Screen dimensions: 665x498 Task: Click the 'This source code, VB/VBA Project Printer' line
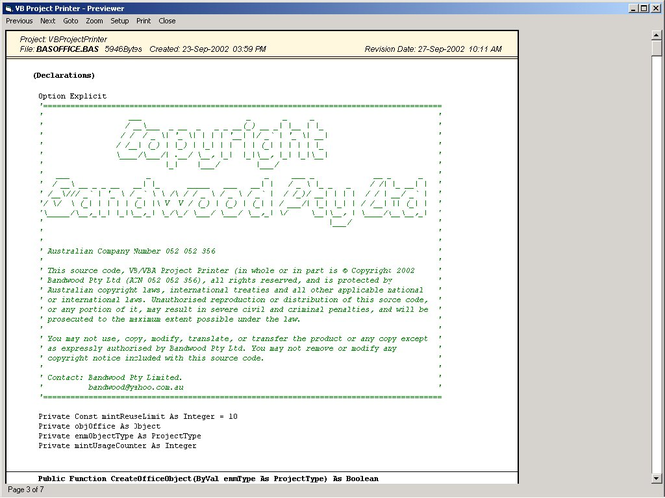(231, 271)
